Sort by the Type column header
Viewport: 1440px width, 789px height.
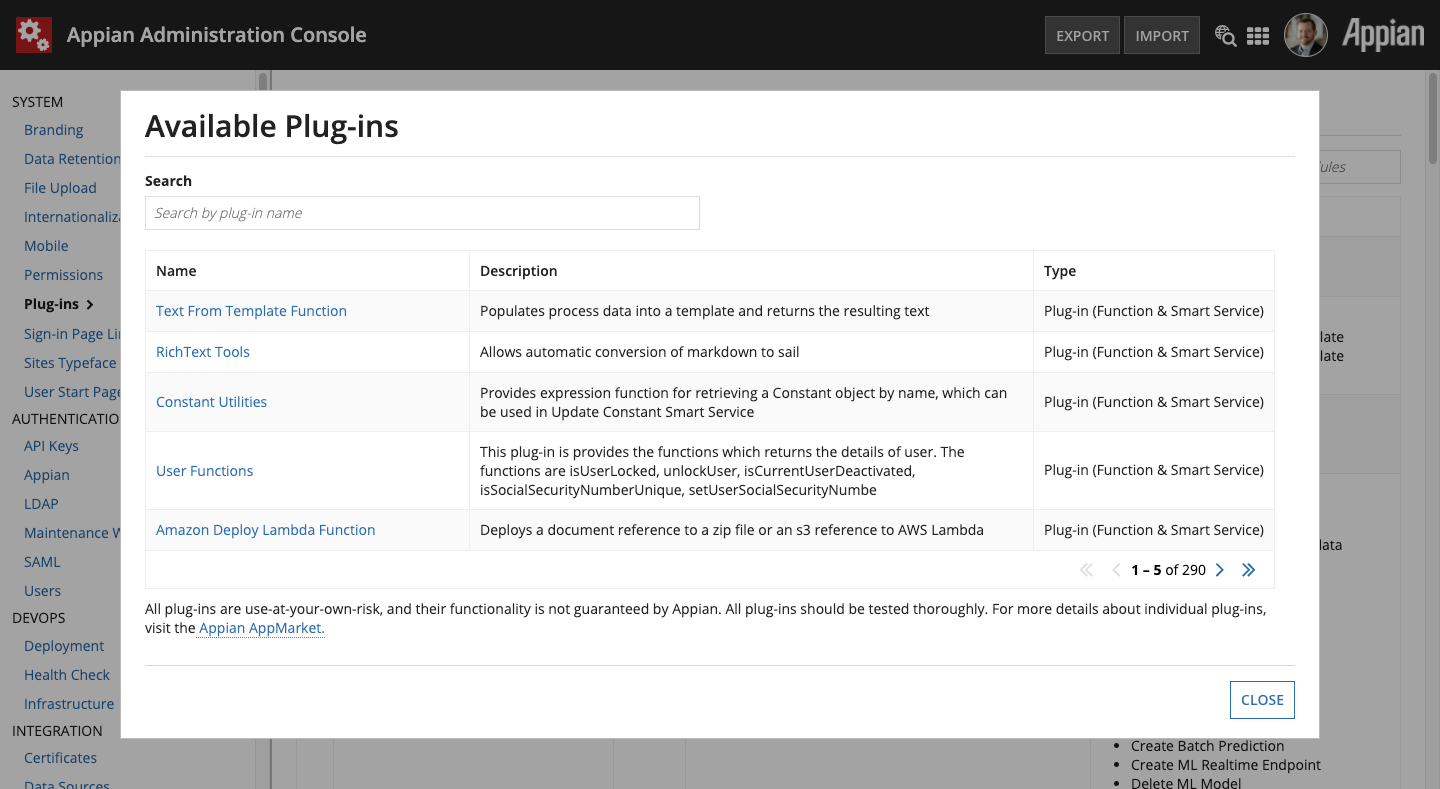click(x=1154, y=271)
